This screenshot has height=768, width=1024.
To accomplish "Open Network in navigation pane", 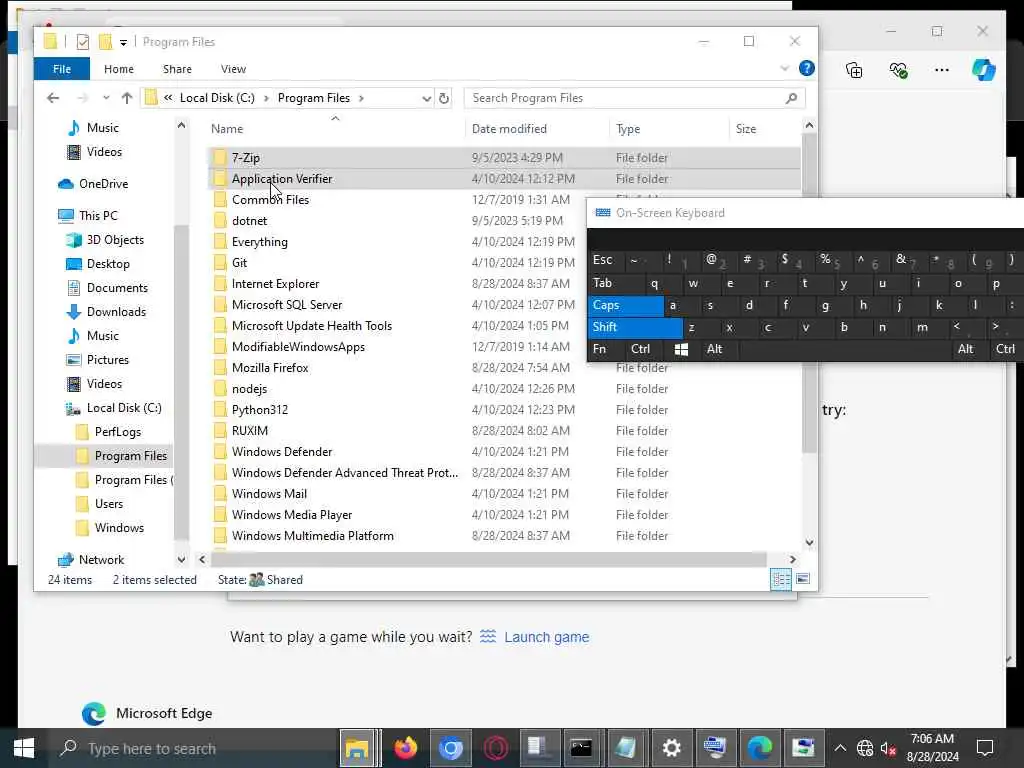I will (101, 560).
